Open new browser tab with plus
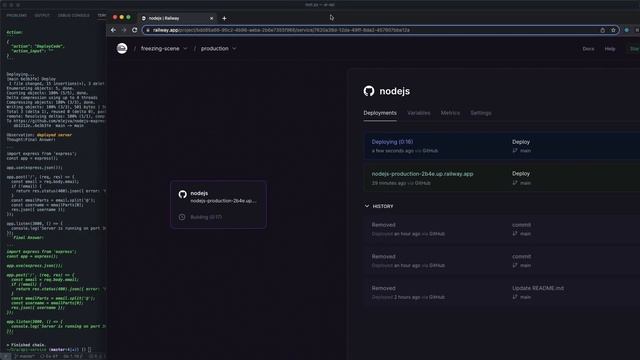Image resolution: width=640 pixels, height=360 pixels. pos(224,18)
